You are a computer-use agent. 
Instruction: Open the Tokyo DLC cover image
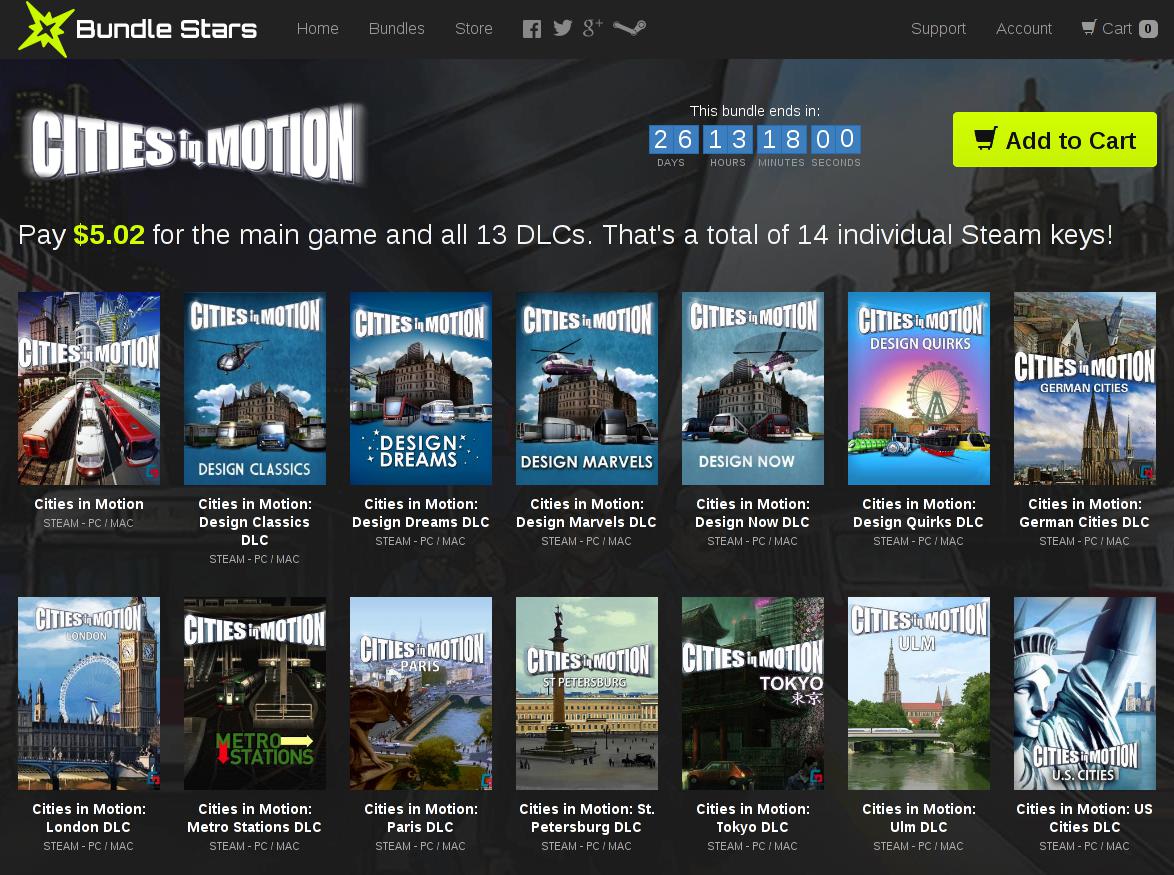click(752, 693)
